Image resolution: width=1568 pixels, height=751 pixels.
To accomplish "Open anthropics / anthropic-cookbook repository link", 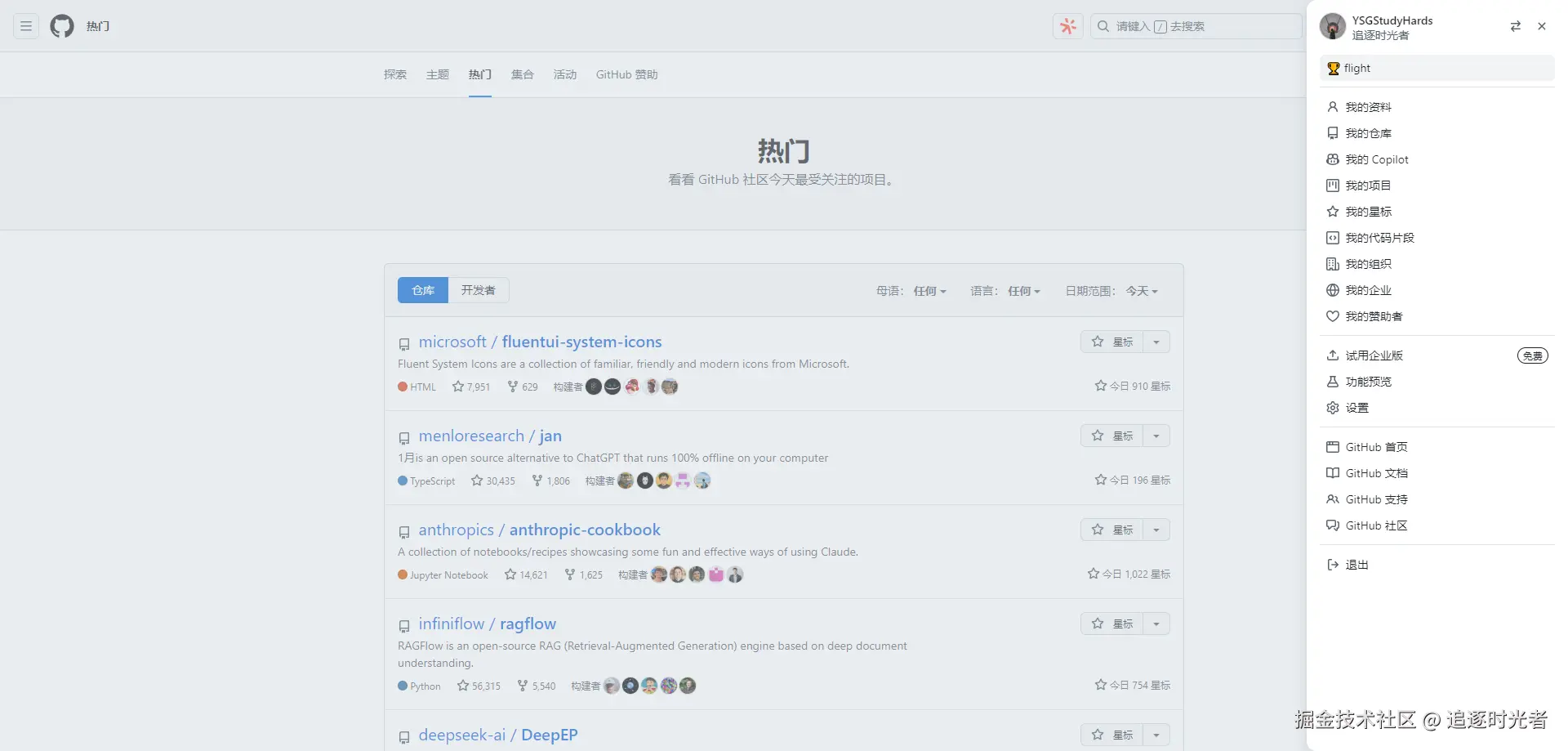I will [539, 530].
